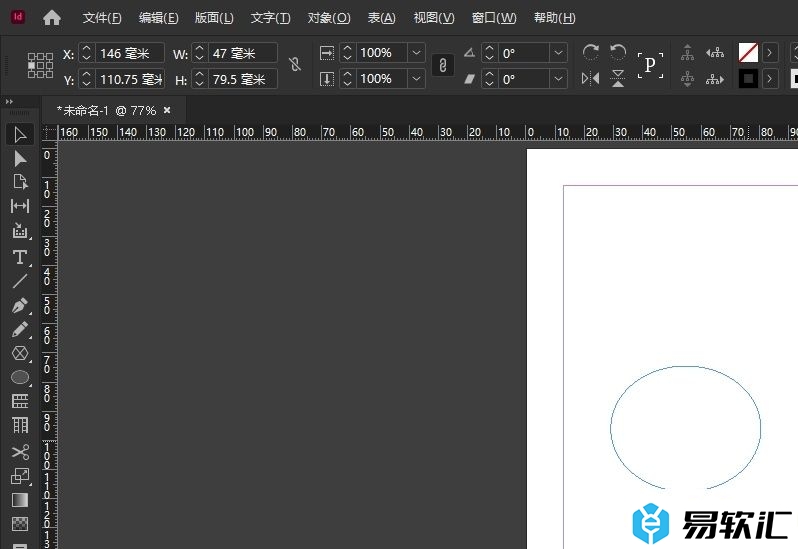798x549 pixels.
Task: Click the X position stepper arrows
Action: point(87,53)
